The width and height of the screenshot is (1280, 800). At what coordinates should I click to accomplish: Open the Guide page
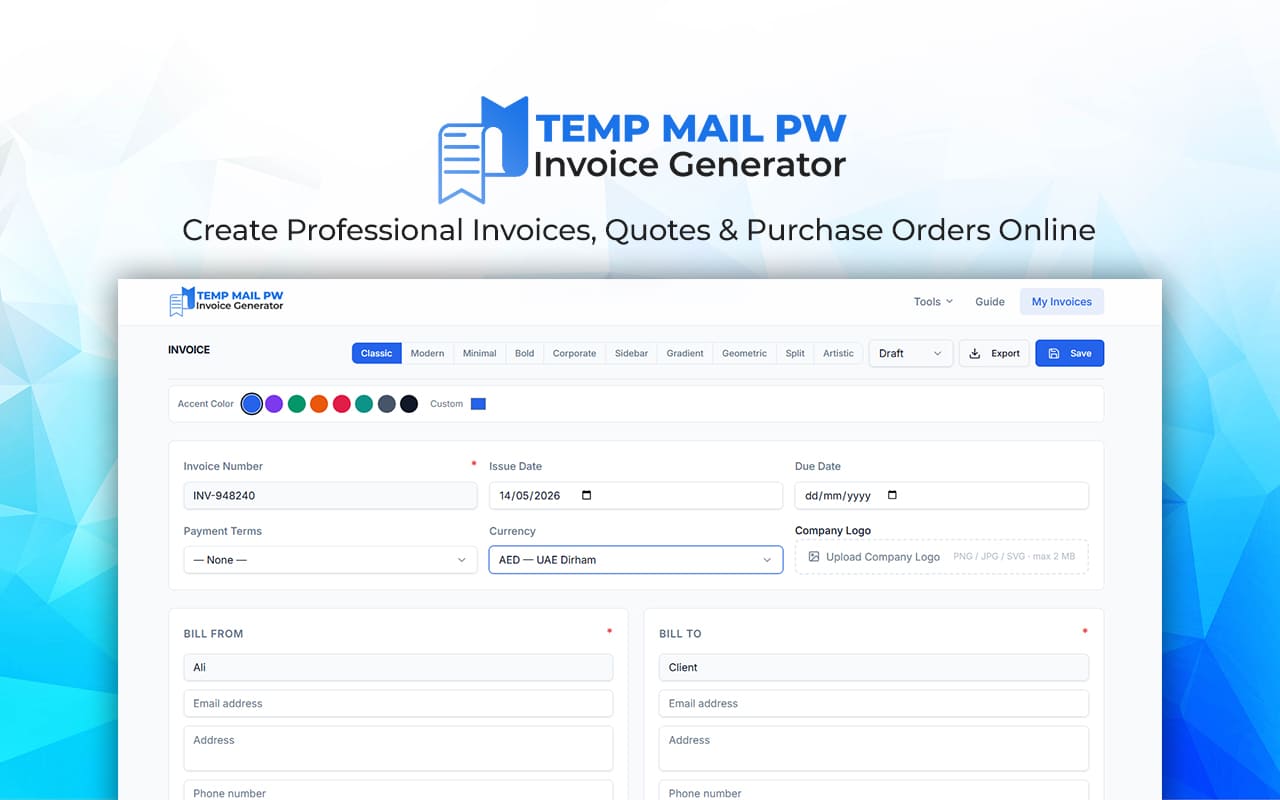(990, 301)
